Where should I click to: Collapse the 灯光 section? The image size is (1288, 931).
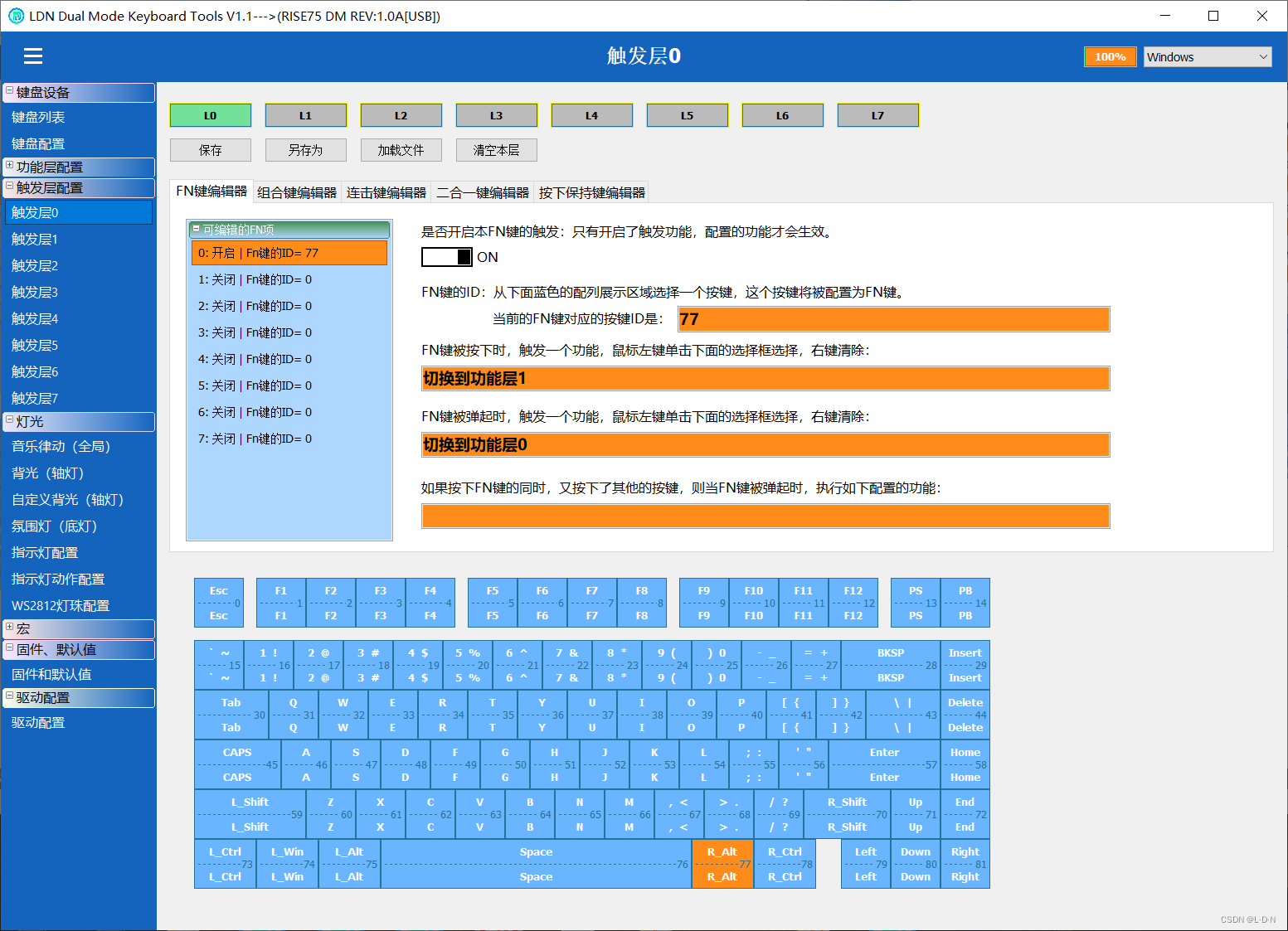9,419
